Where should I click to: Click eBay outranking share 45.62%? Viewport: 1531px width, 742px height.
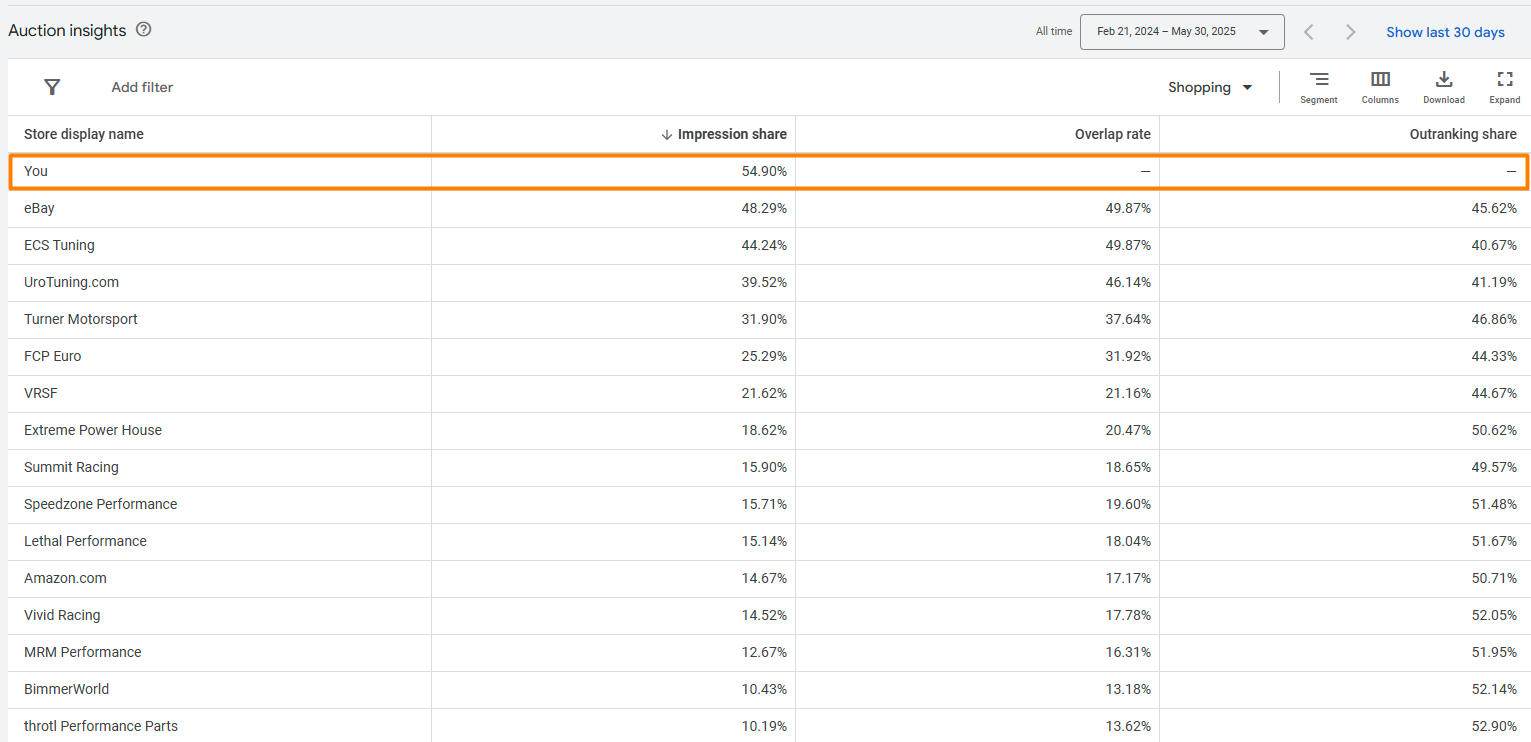pos(1494,208)
